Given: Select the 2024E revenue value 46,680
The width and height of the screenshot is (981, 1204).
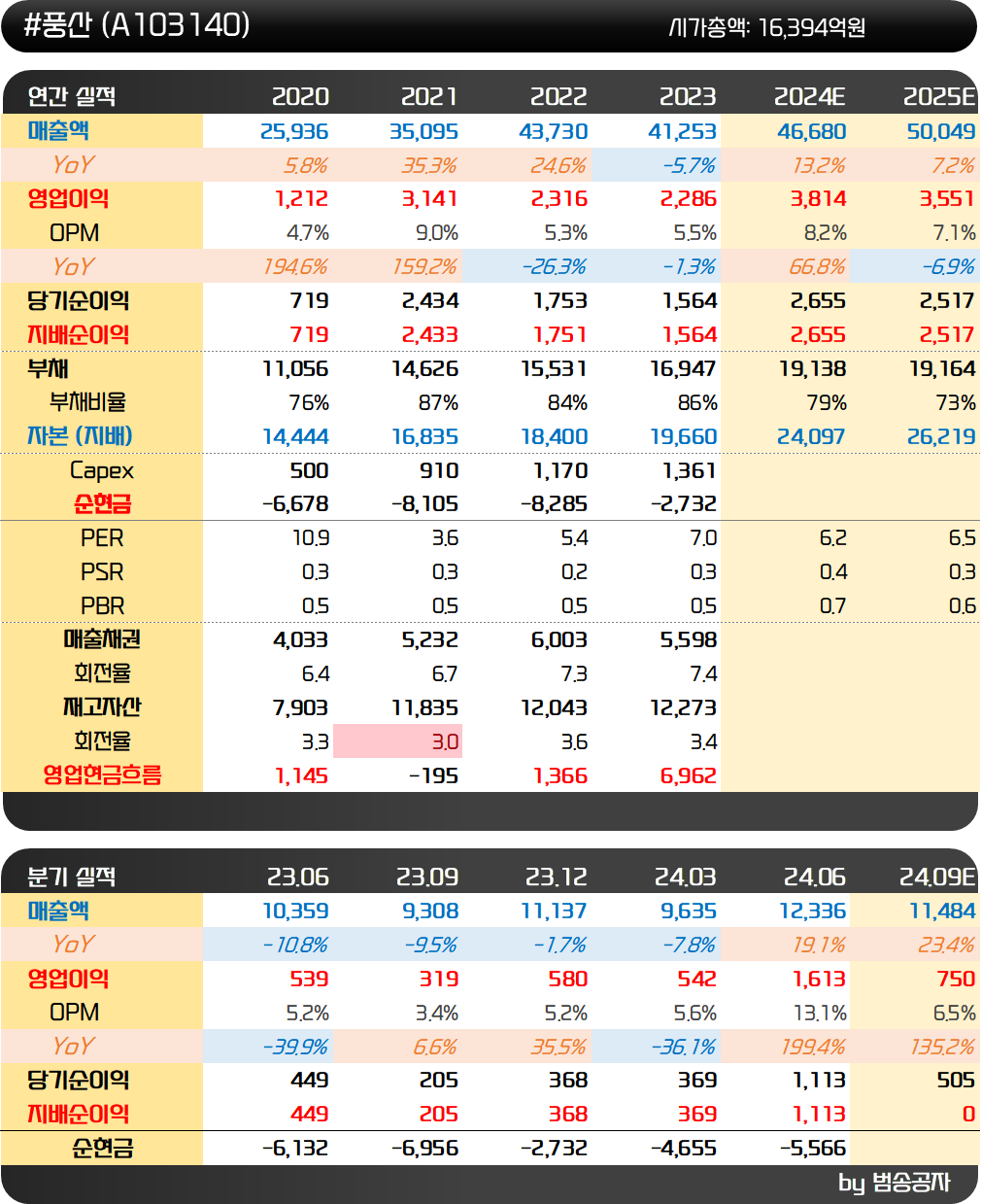Looking at the screenshot, I should pos(812,131).
